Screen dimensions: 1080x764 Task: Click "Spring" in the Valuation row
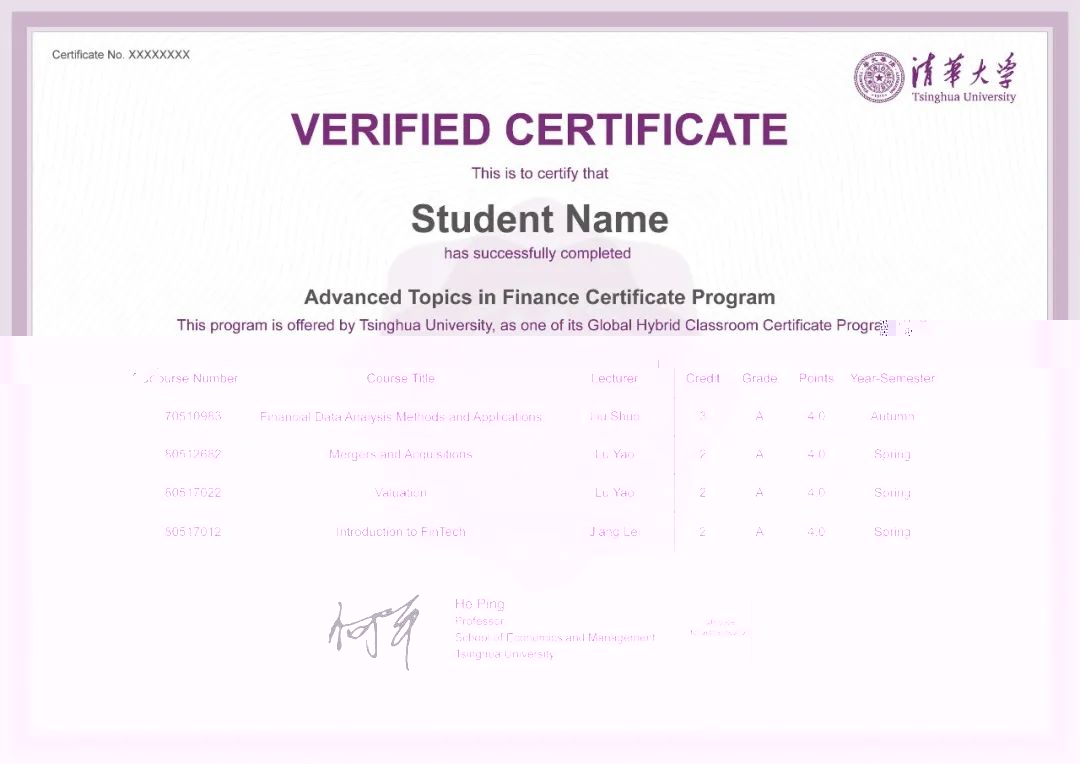click(x=893, y=493)
